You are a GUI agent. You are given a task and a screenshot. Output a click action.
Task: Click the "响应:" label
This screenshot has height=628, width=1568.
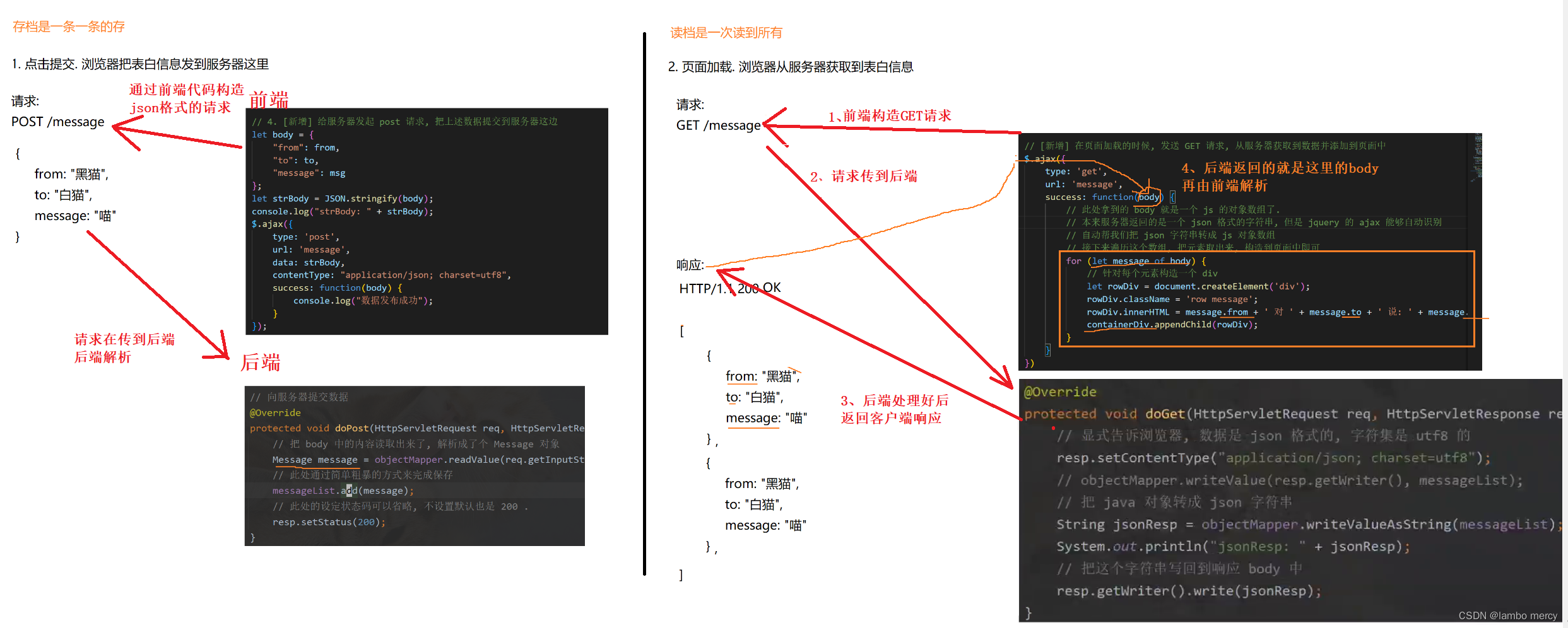point(690,265)
